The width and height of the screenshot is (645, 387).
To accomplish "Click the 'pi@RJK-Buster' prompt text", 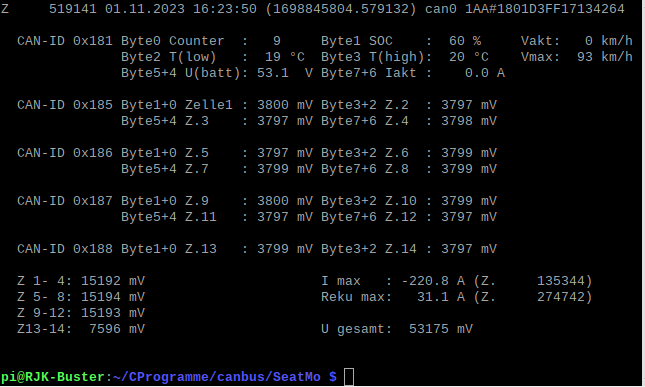I will pos(53,377).
